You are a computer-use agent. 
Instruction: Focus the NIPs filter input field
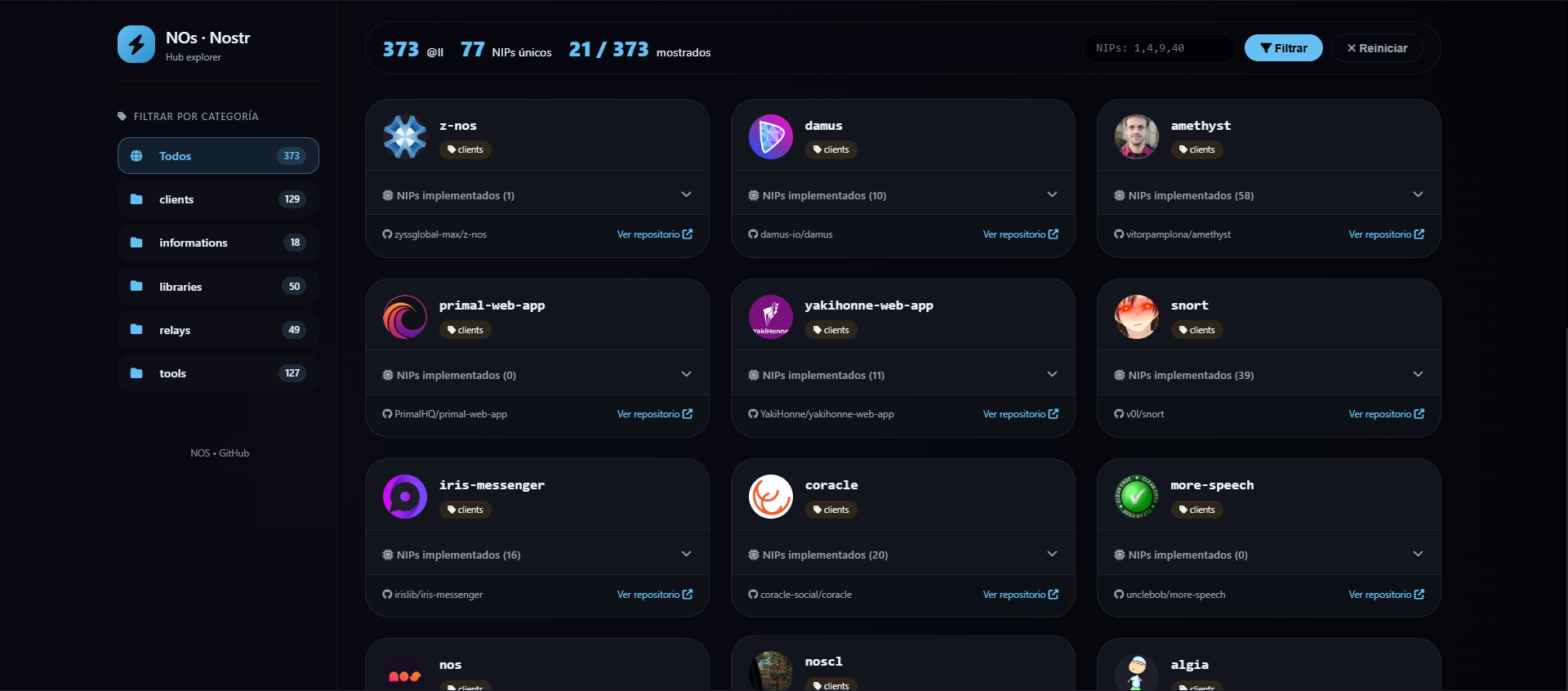(1159, 48)
